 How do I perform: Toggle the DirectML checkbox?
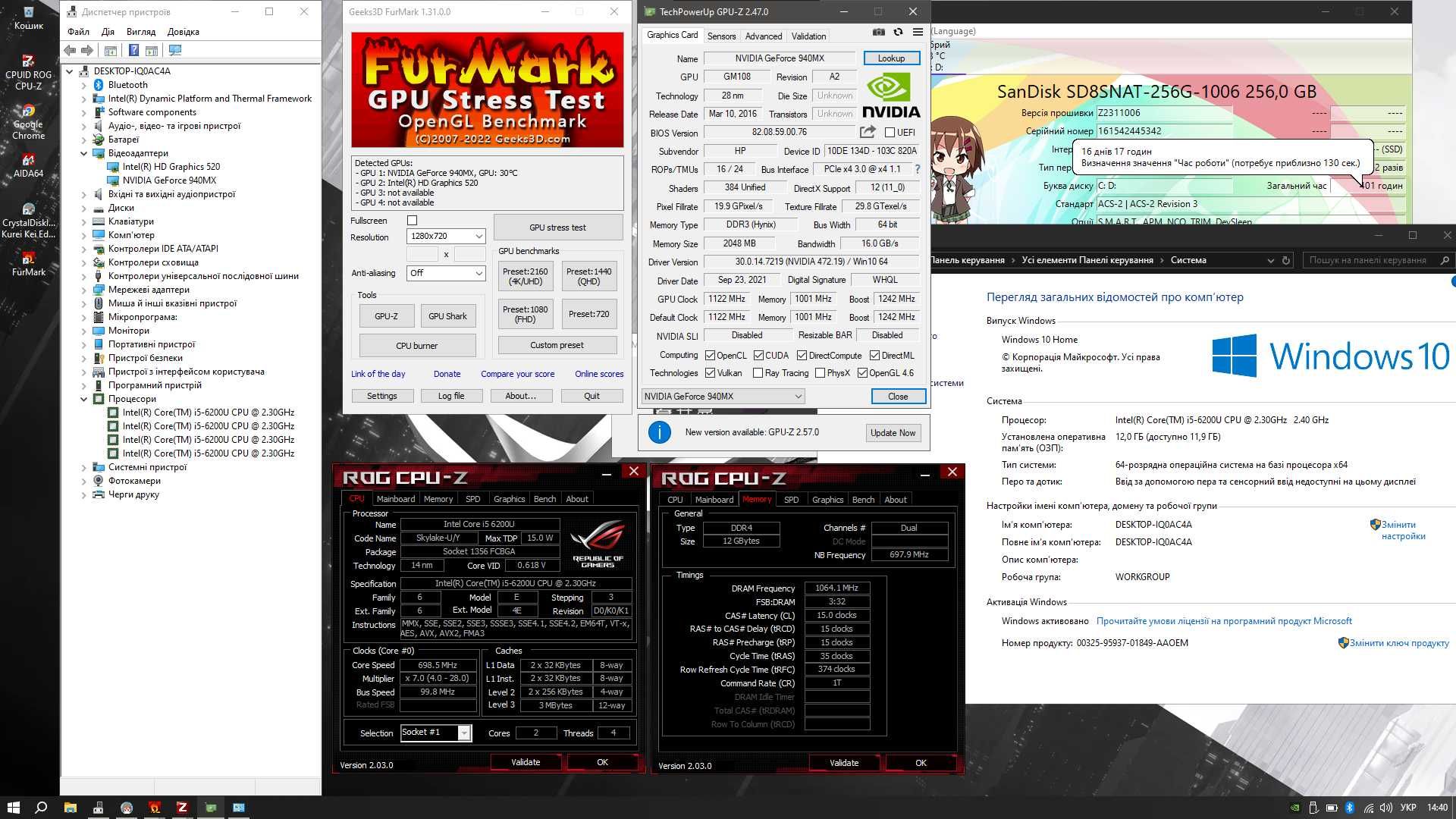click(874, 355)
